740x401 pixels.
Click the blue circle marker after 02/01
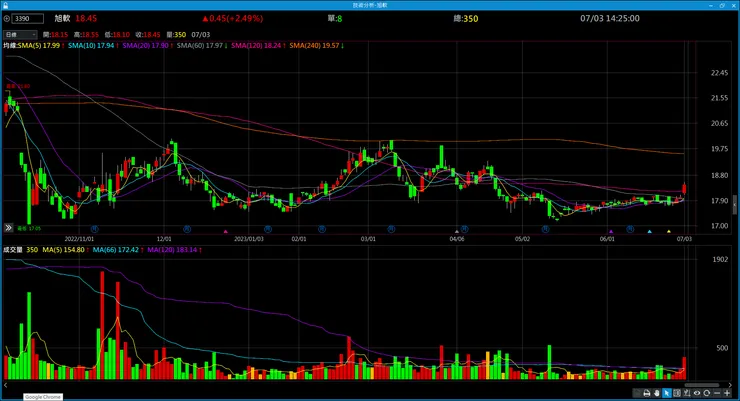[322, 229]
